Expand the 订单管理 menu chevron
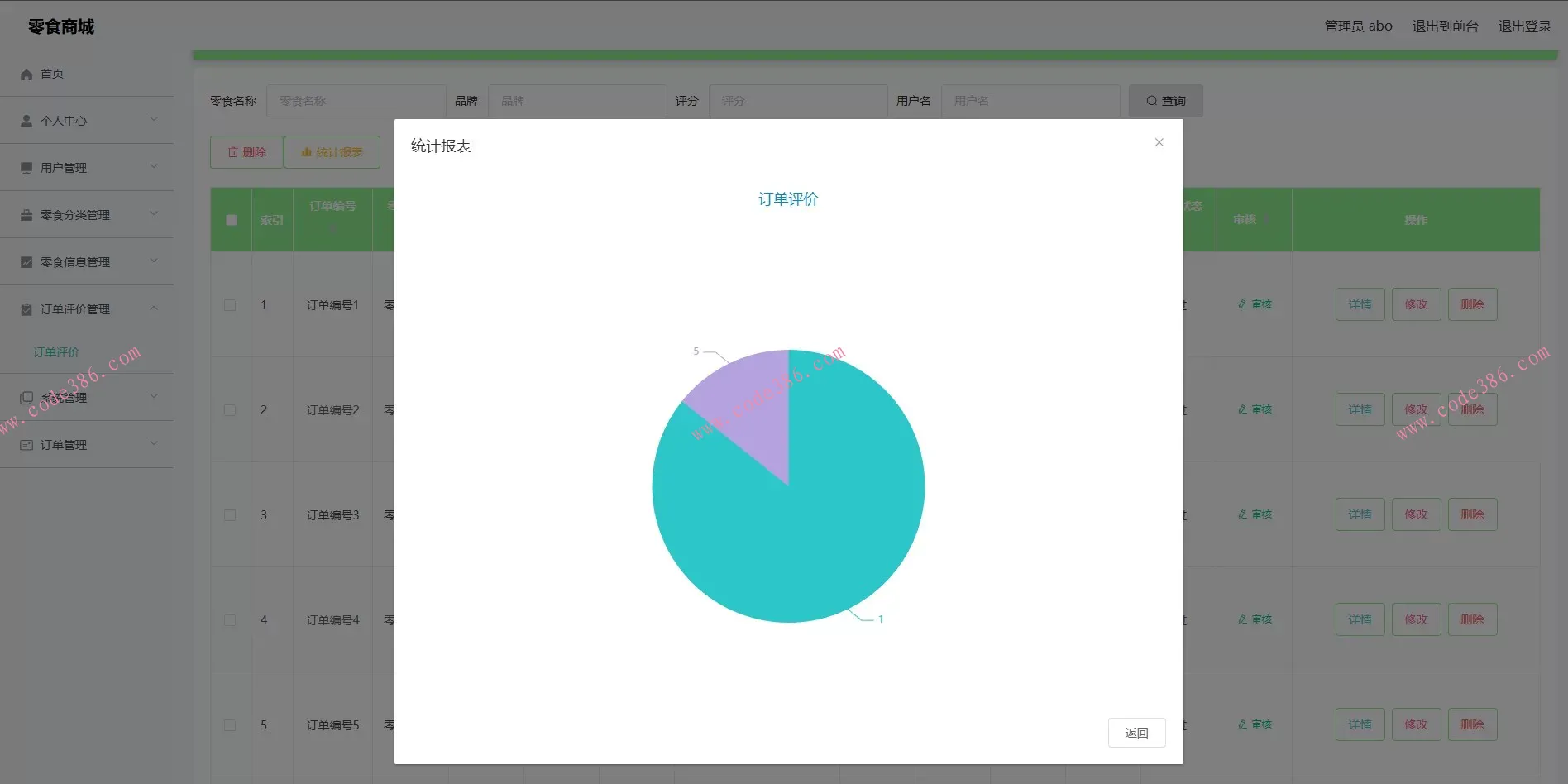 coord(154,444)
